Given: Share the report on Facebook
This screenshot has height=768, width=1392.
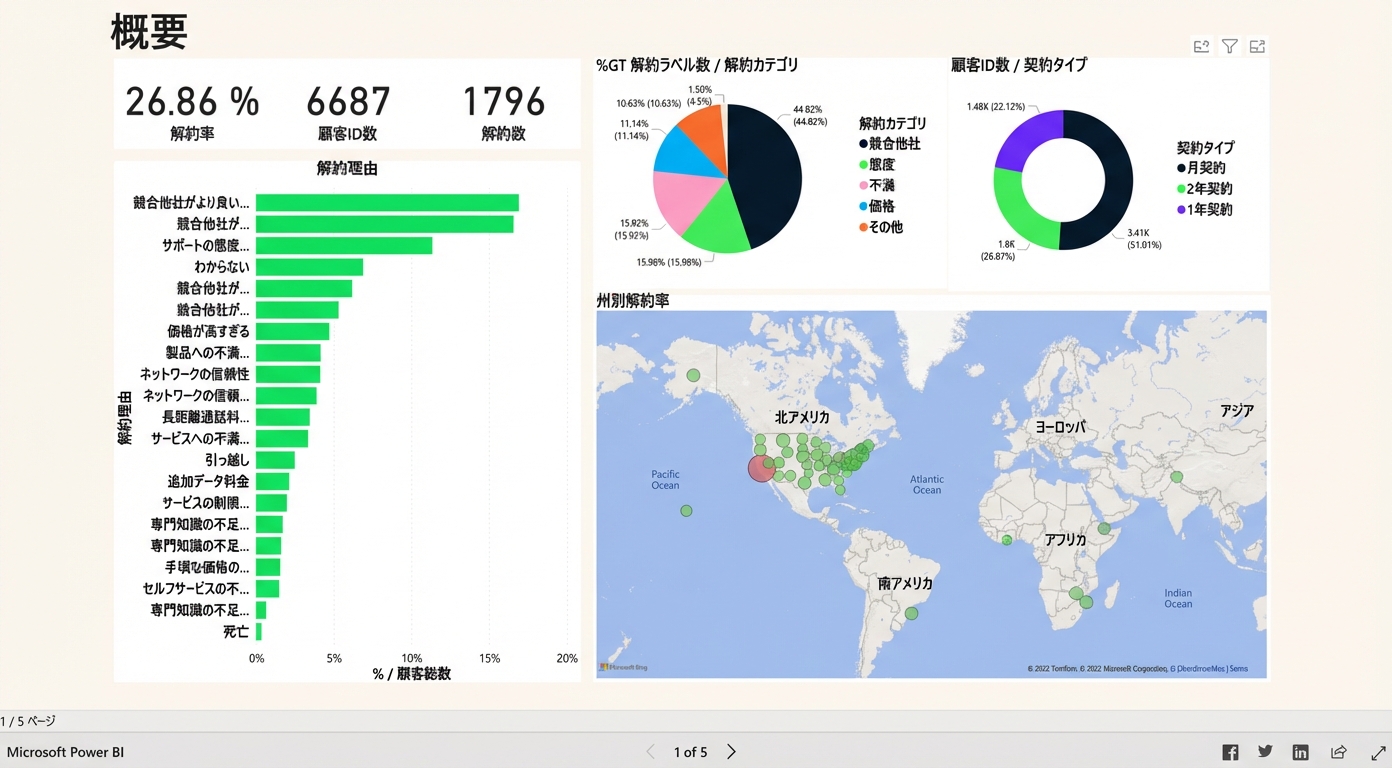Looking at the screenshot, I should tap(1230, 752).
